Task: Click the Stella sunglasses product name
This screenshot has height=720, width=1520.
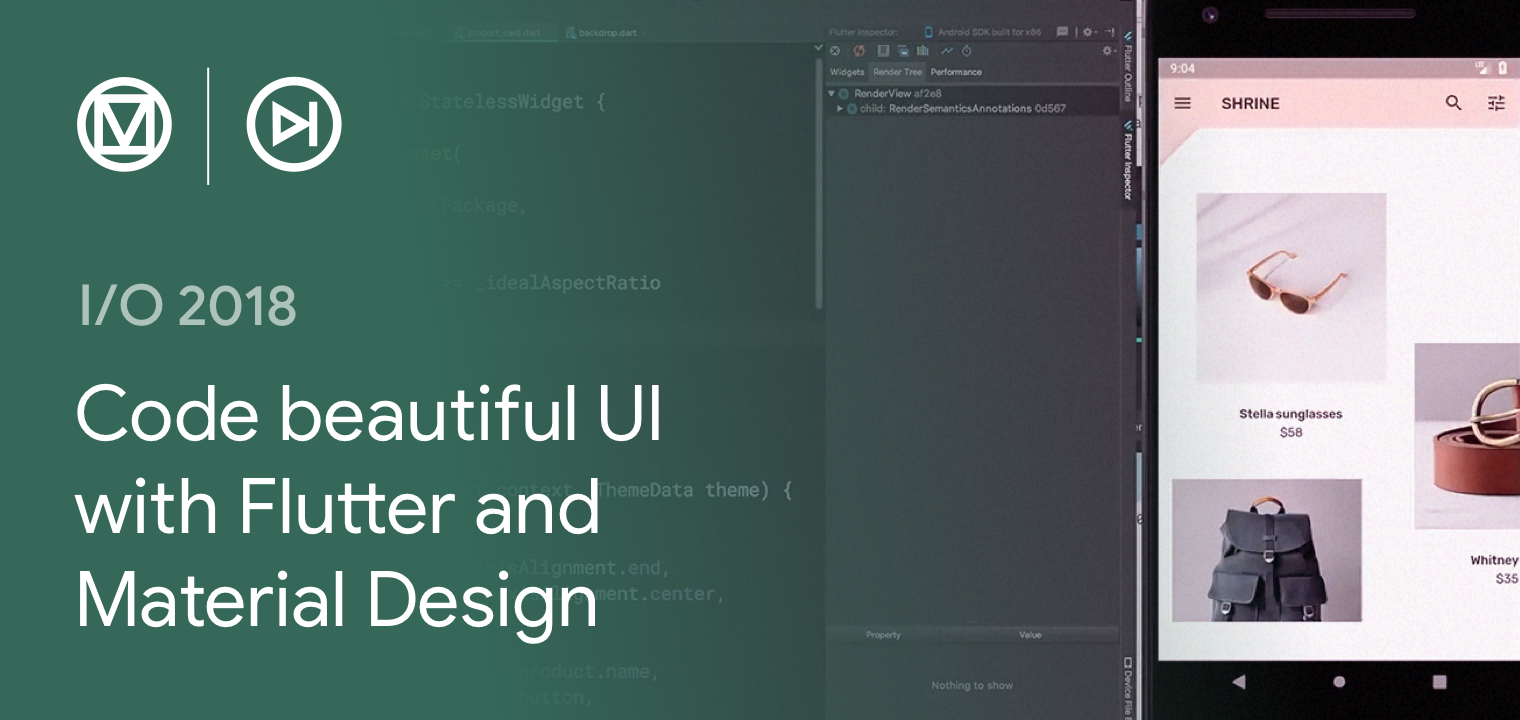Action: point(1291,414)
